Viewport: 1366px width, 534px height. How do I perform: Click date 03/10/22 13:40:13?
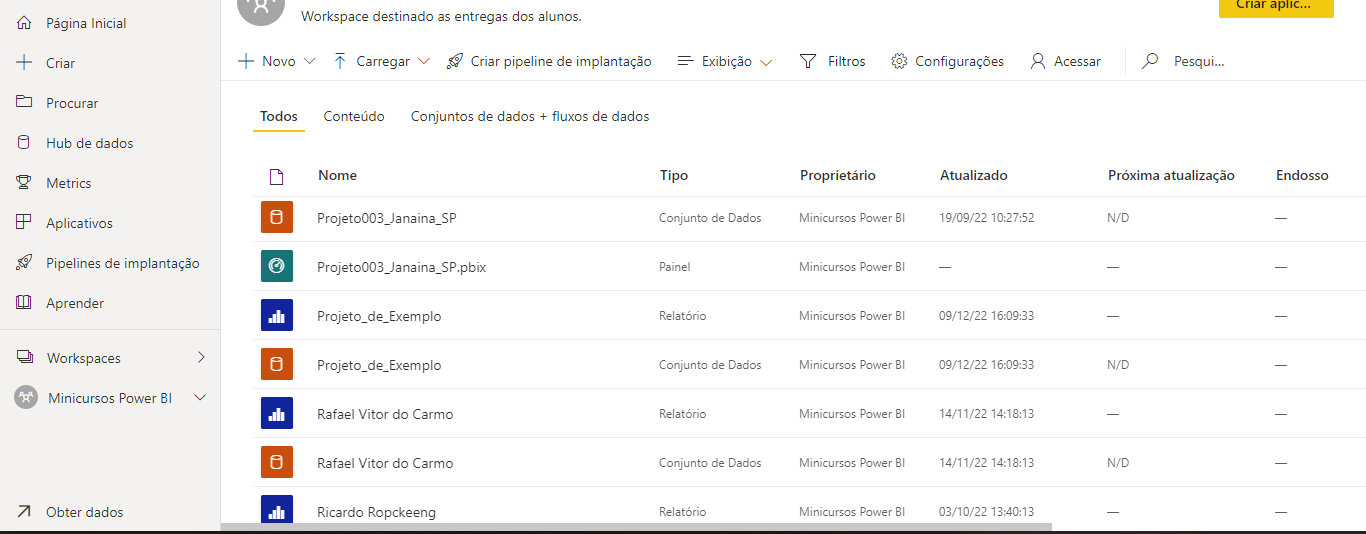coord(987,512)
